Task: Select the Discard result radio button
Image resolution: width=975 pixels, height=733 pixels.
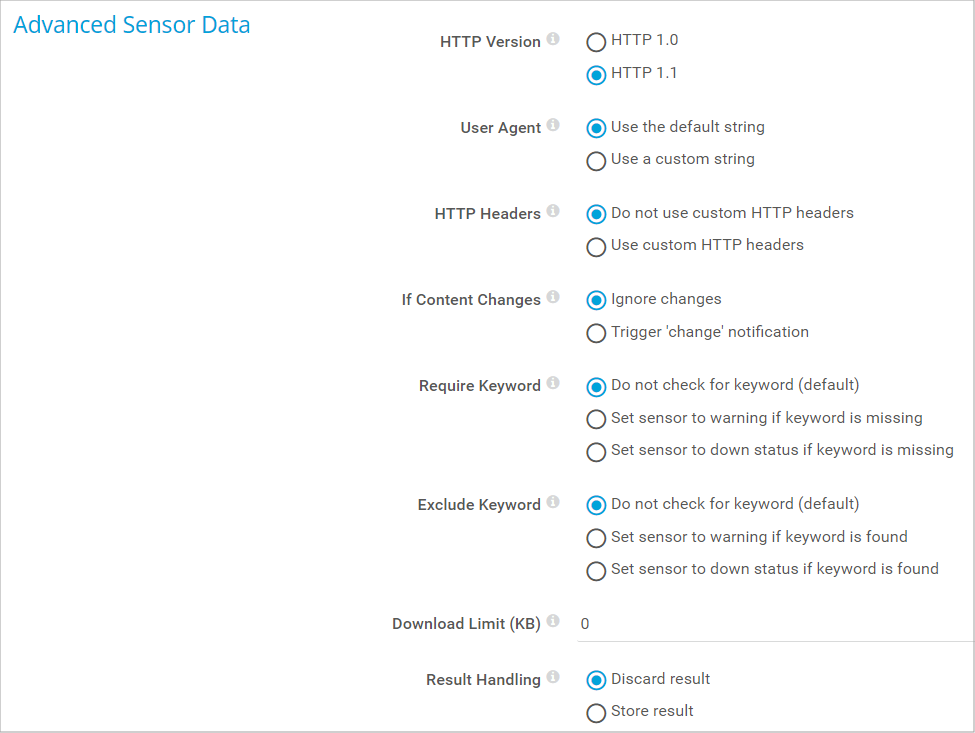Action: 596,680
